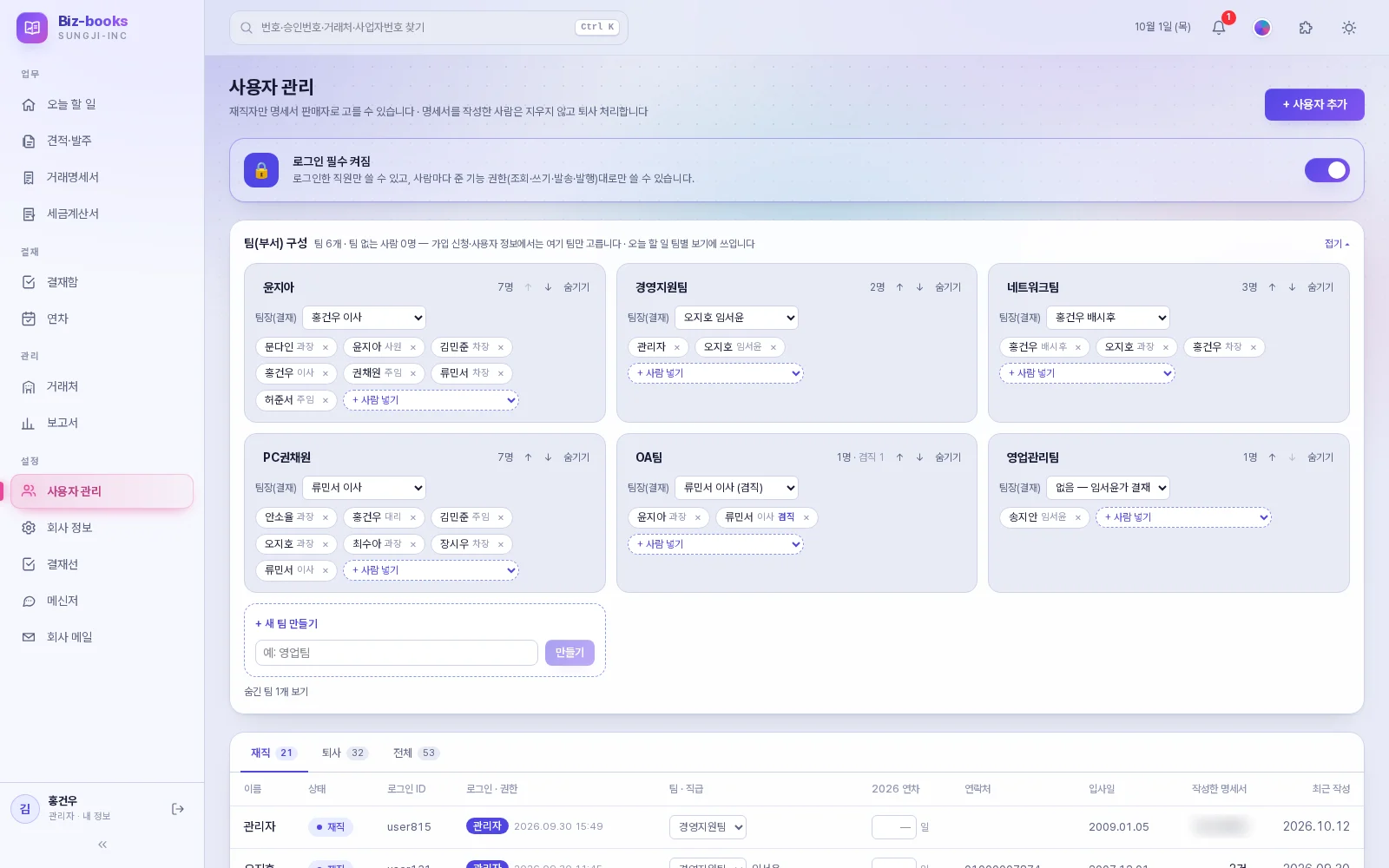The height and width of the screenshot is (868, 1389).
Task: Remove 송지안 임서윤 from 영업관리팀
Action: 1078,517
